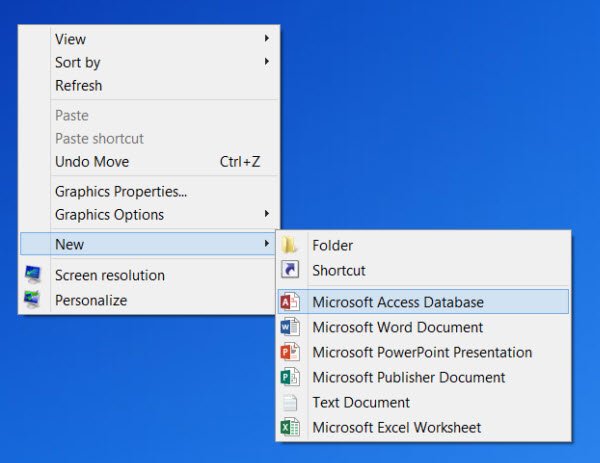This screenshot has height=463, width=600.
Task: Click the Screen resolution monitor icon
Action: pyautogui.click(x=33, y=275)
